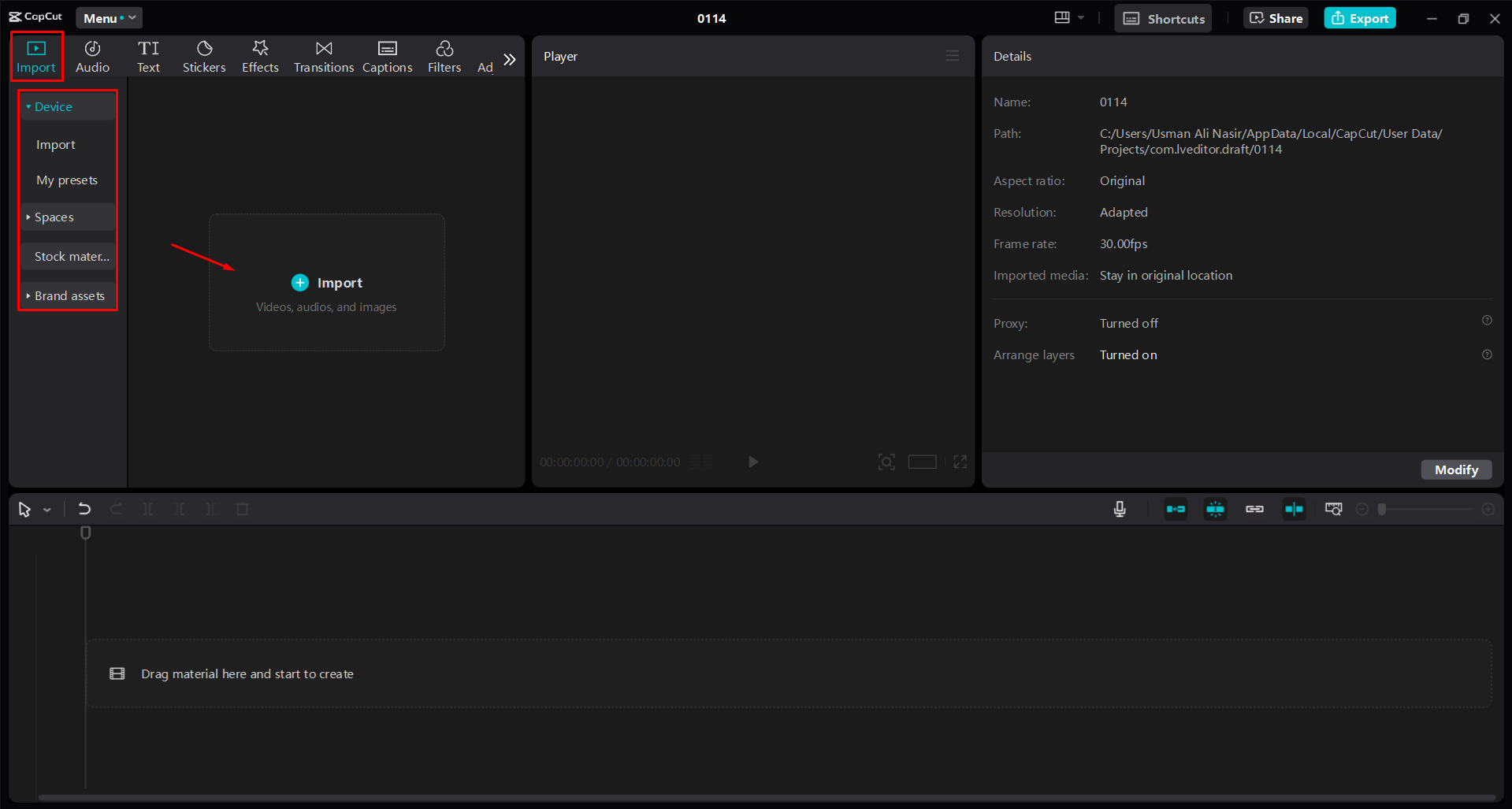
Task: Click the 'Adapted' resolution value
Action: (1124, 213)
